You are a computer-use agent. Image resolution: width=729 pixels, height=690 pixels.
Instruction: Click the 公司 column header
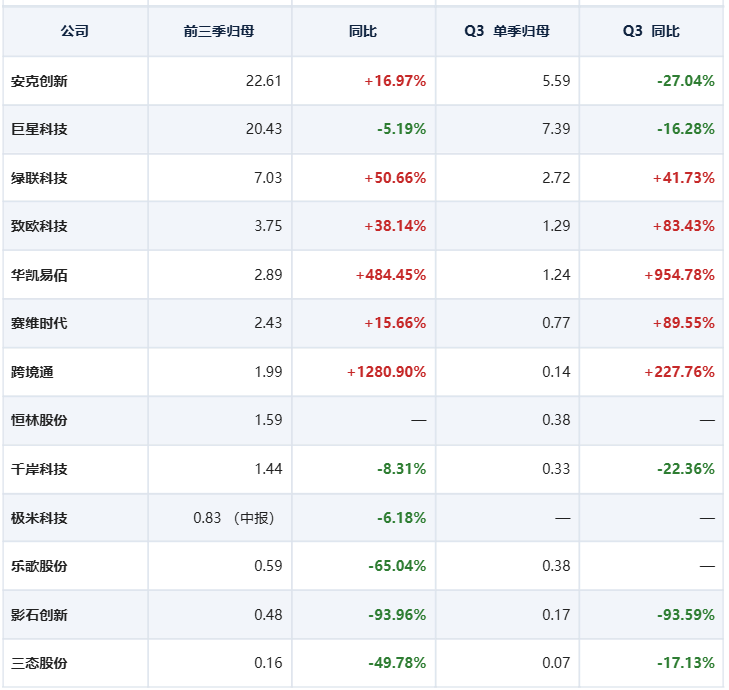[74, 31]
